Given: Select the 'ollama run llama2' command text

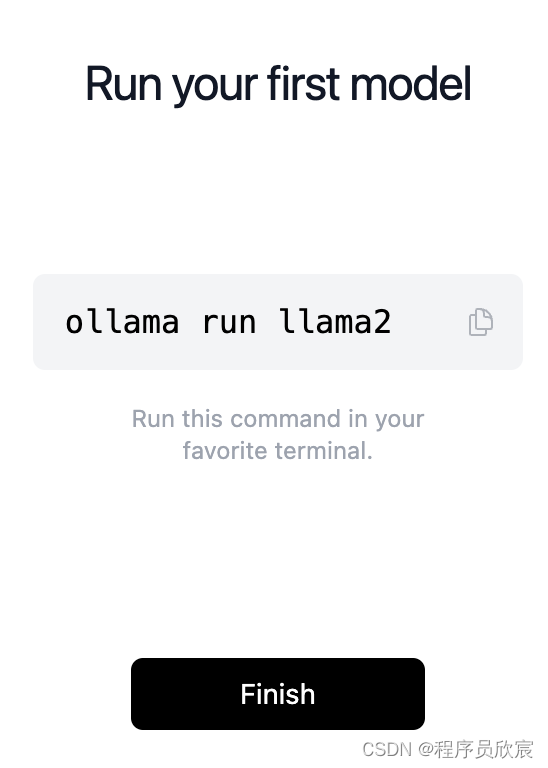Looking at the screenshot, I should click(228, 322).
